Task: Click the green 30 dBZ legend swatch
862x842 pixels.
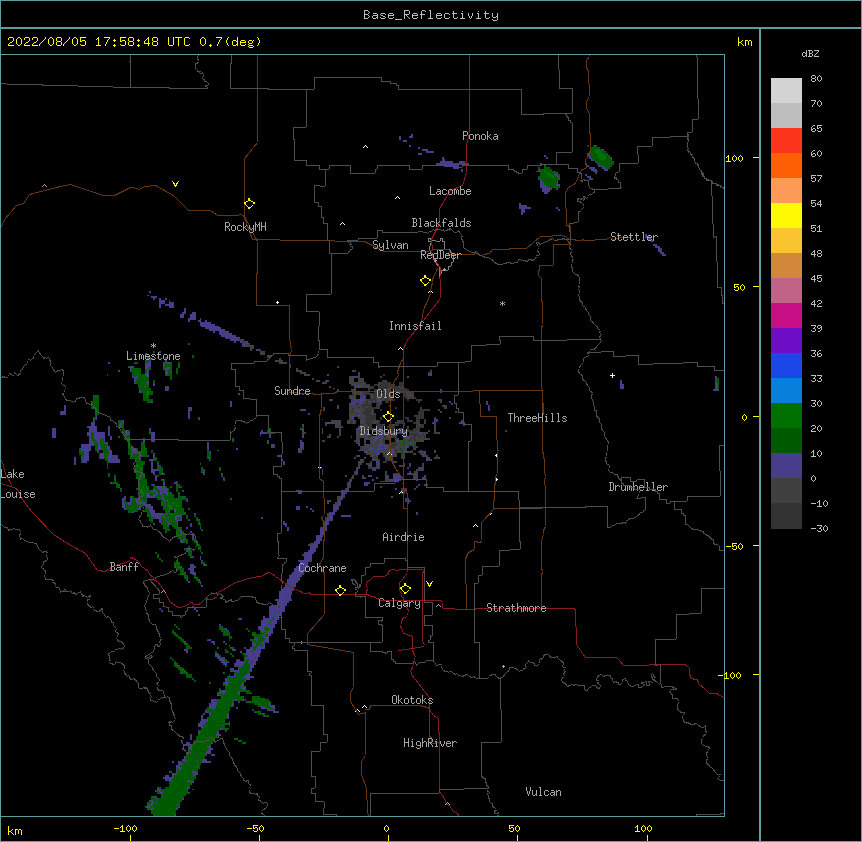Action: (786, 416)
